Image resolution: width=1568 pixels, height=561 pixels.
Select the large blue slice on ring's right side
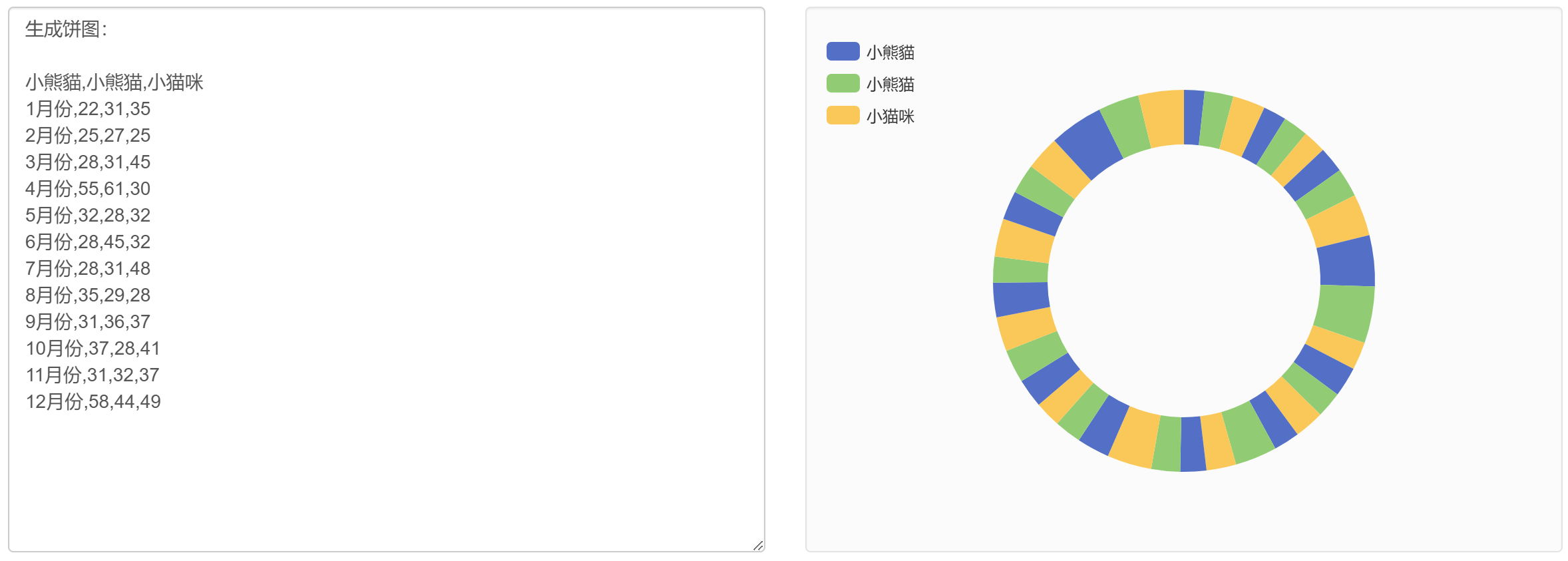coord(1346,262)
